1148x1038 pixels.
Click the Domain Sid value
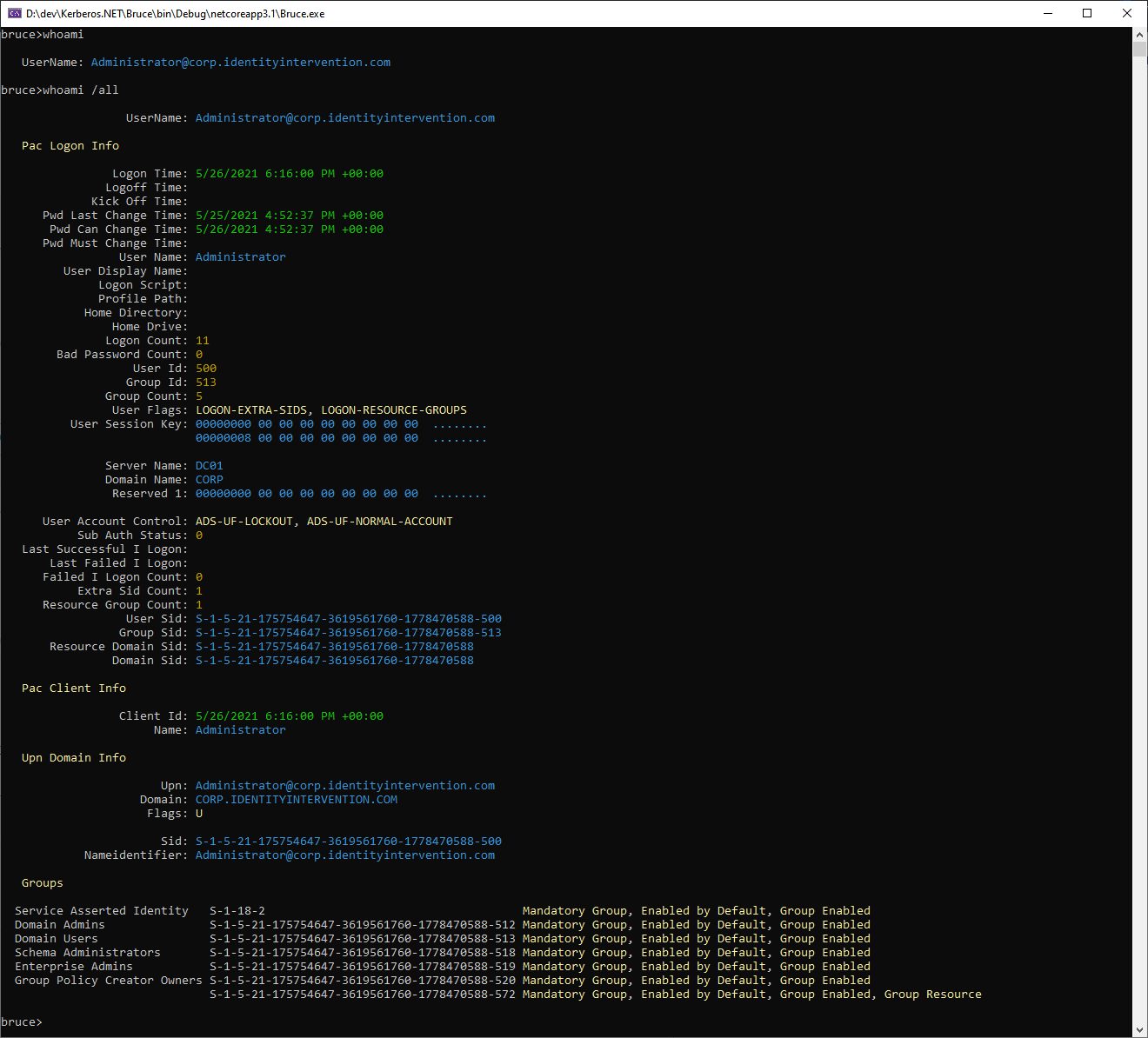pyautogui.click(x=335, y=661)
